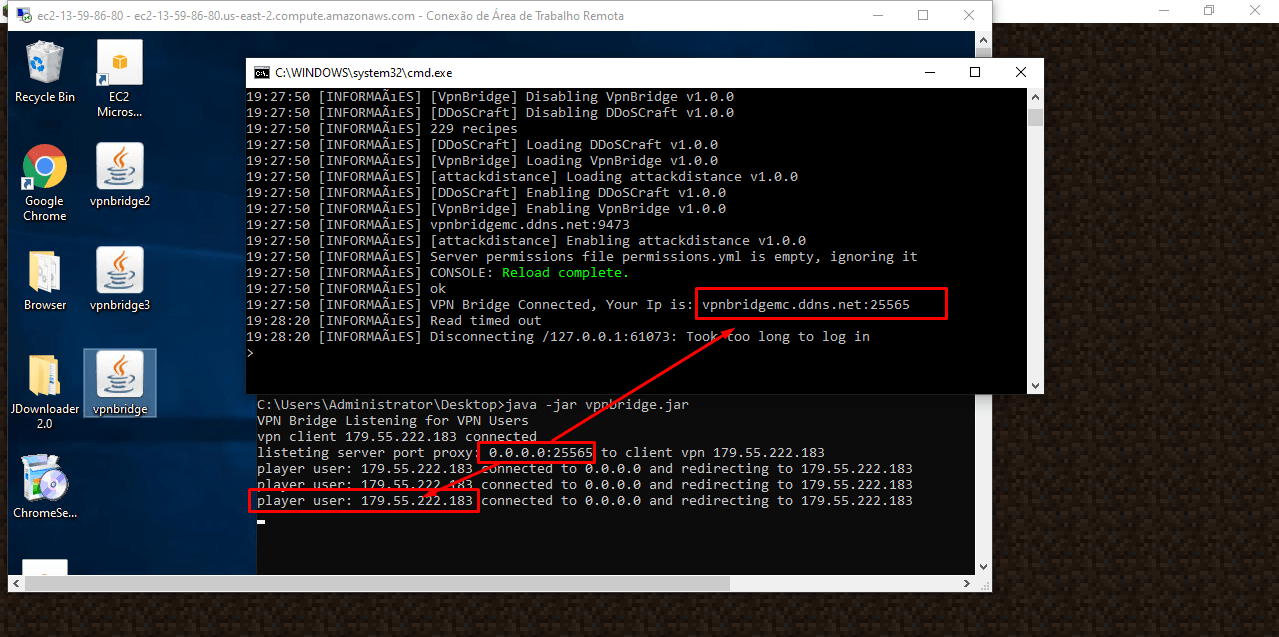Screen dimensions: 1279x637
Task: Select the JDownloader 2.0 folder icon
Action: click(x=45, y=392)
